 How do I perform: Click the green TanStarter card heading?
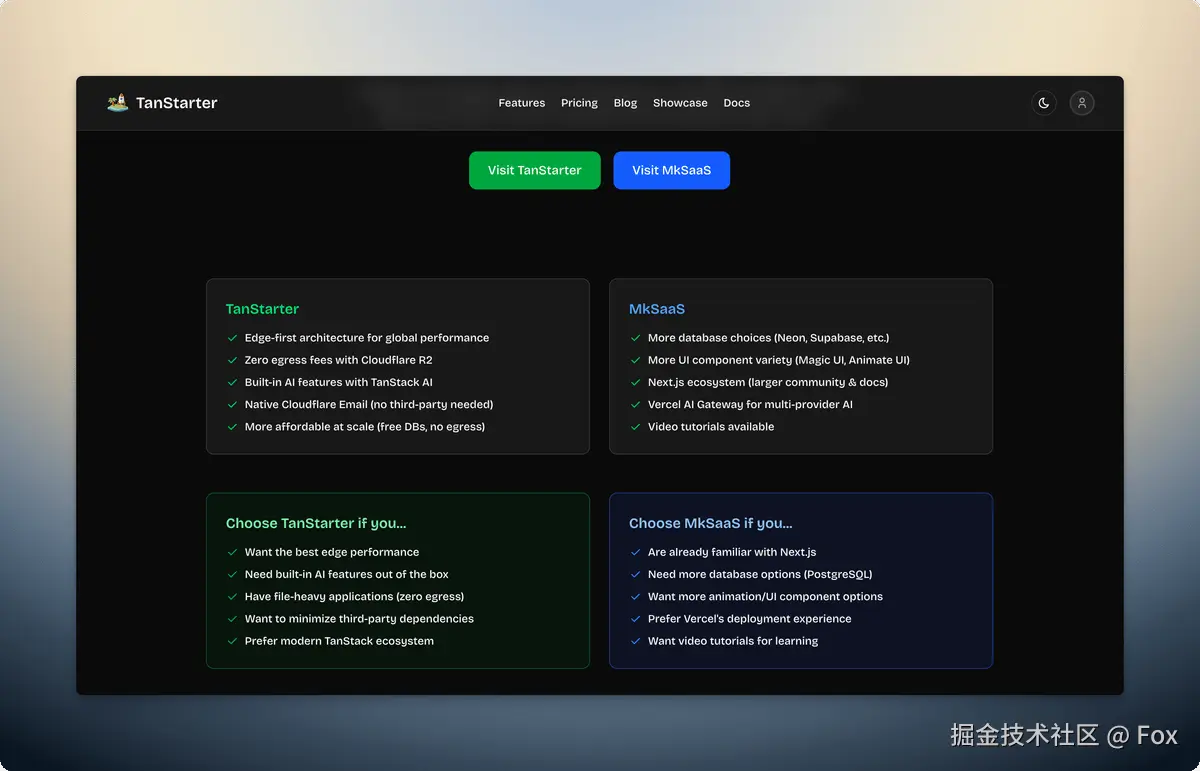click(262, 309)
